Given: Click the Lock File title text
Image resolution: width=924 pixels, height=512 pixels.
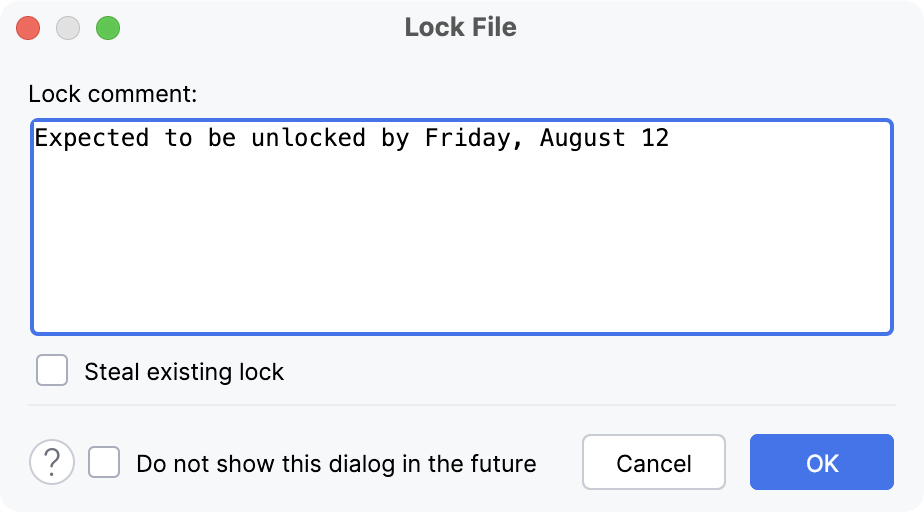Looking at the screenshot, I should point(461,27).
